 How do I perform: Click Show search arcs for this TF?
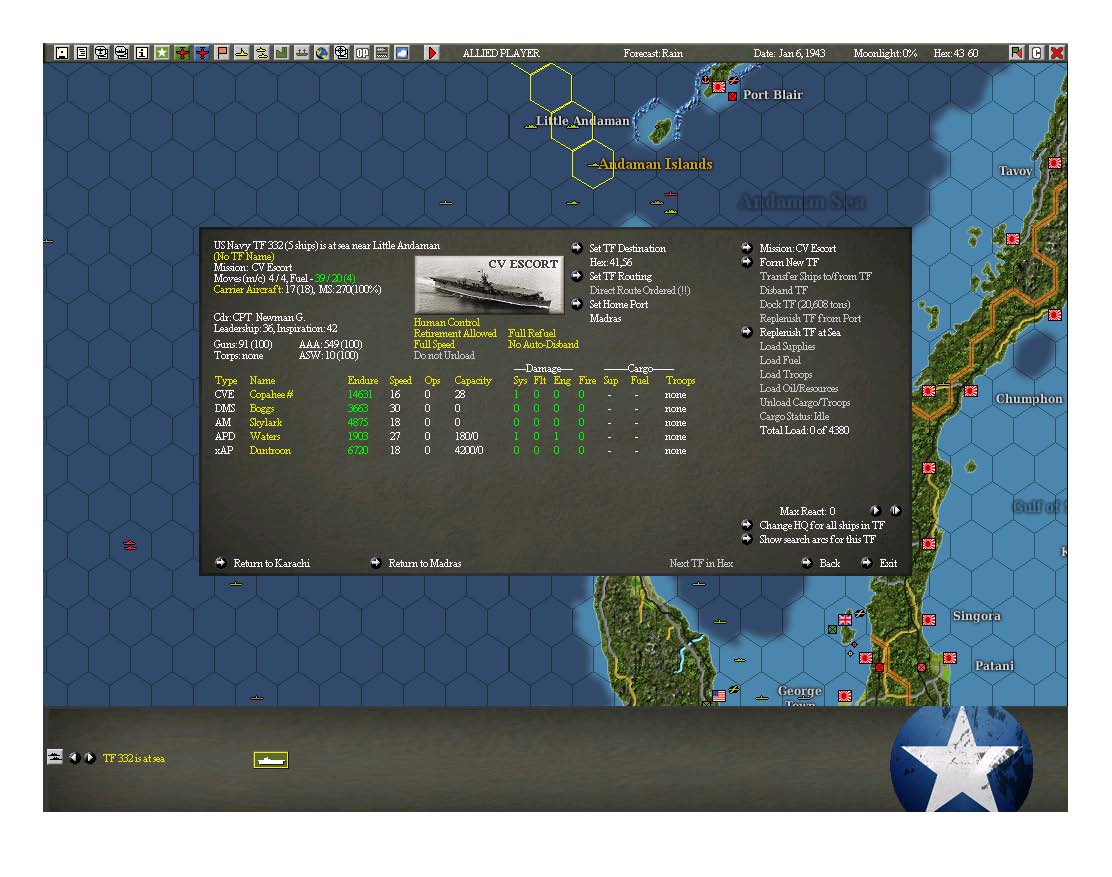818,540
